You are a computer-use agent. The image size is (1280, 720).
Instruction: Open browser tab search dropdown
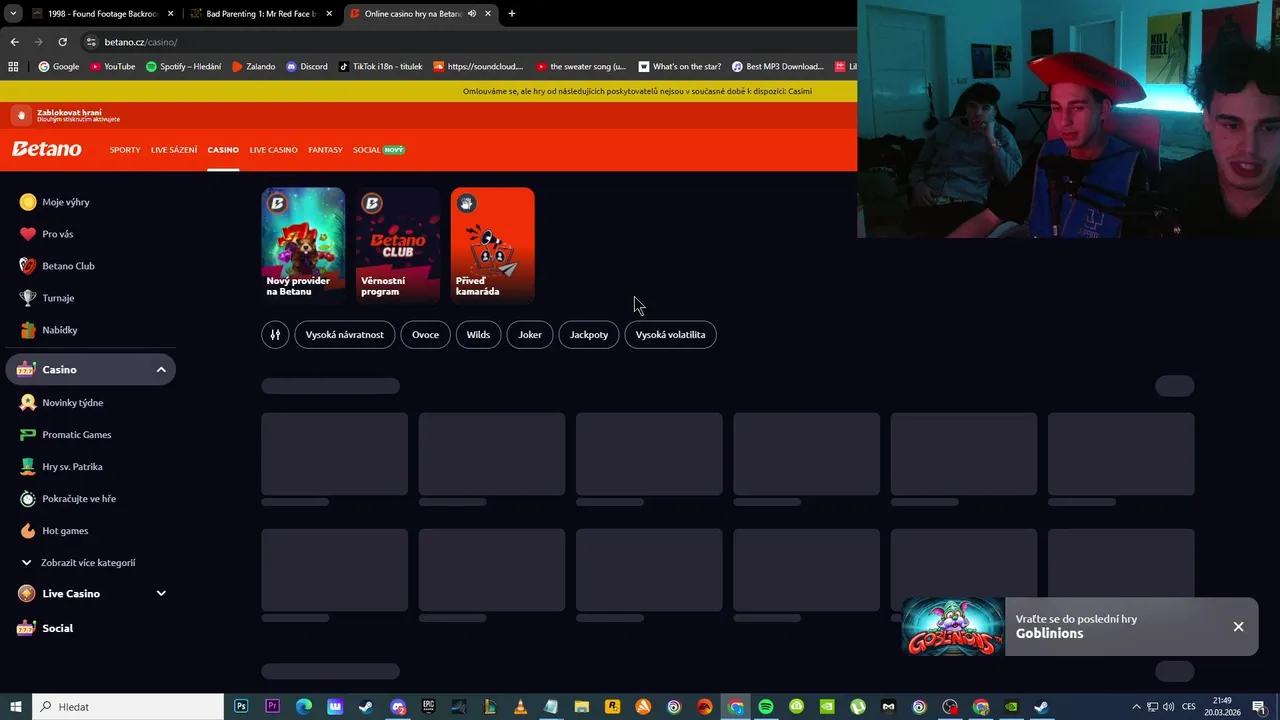[13, 14]
